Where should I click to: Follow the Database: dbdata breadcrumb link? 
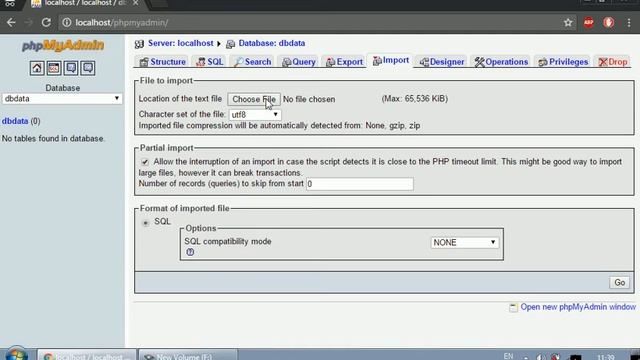pyautogui.click(x=272, y=43)
